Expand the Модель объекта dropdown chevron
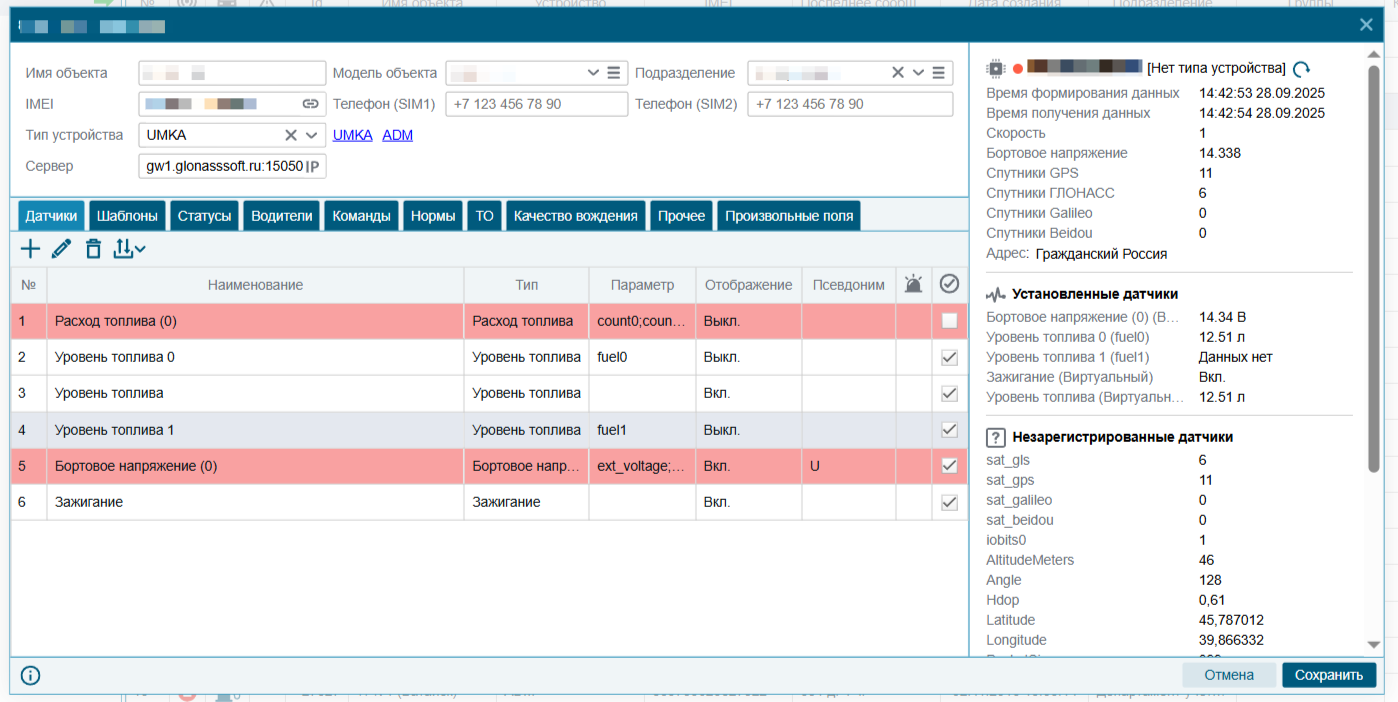The width and height of the screenshot is (1398, 702). pos(593,73)
